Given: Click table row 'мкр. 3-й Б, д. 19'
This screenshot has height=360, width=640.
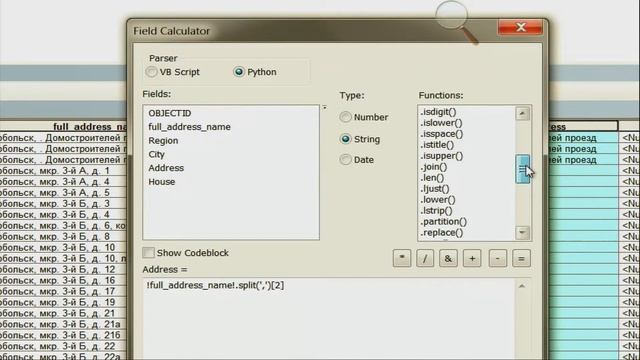Looking at the screenshot, I should coord(63,302).
